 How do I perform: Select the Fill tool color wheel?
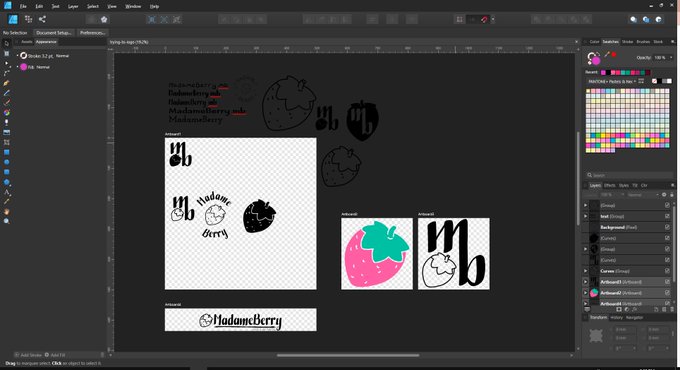pyautogui.click(x=7, y=113)
